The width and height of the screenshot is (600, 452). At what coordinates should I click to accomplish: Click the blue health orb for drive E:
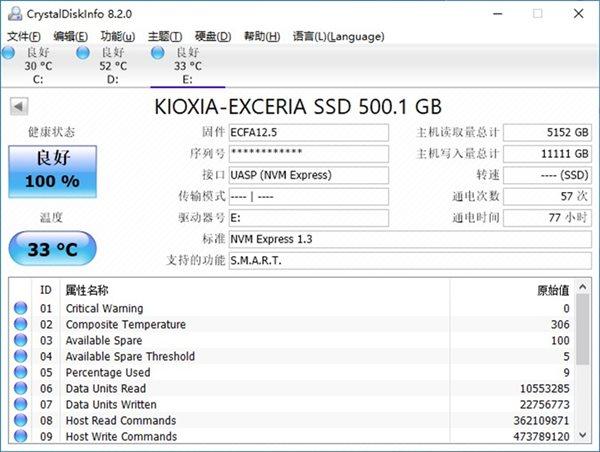pyautogui.click(x=157, y=53)
